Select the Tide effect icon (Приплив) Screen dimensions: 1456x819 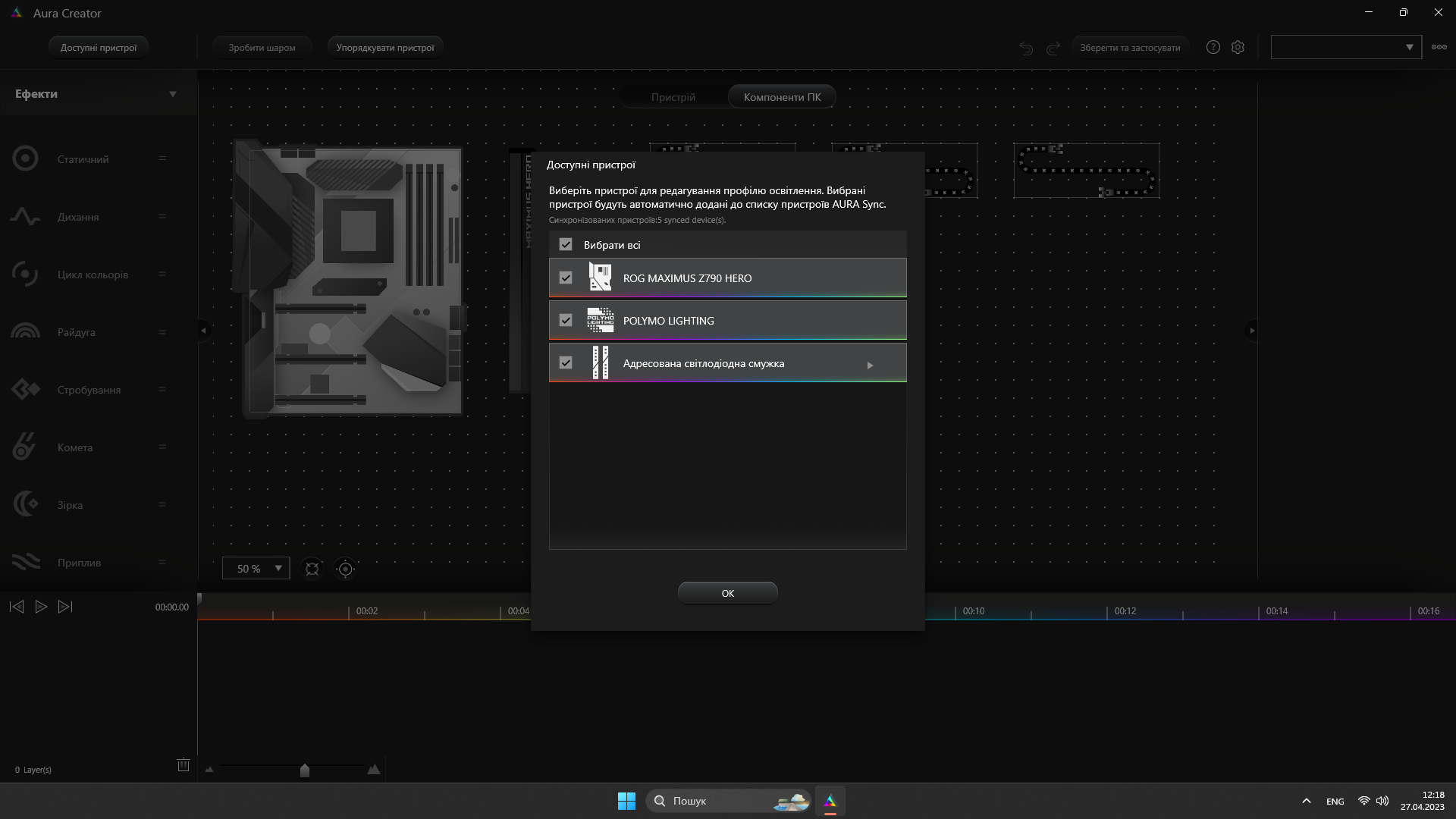coord(25,562)
